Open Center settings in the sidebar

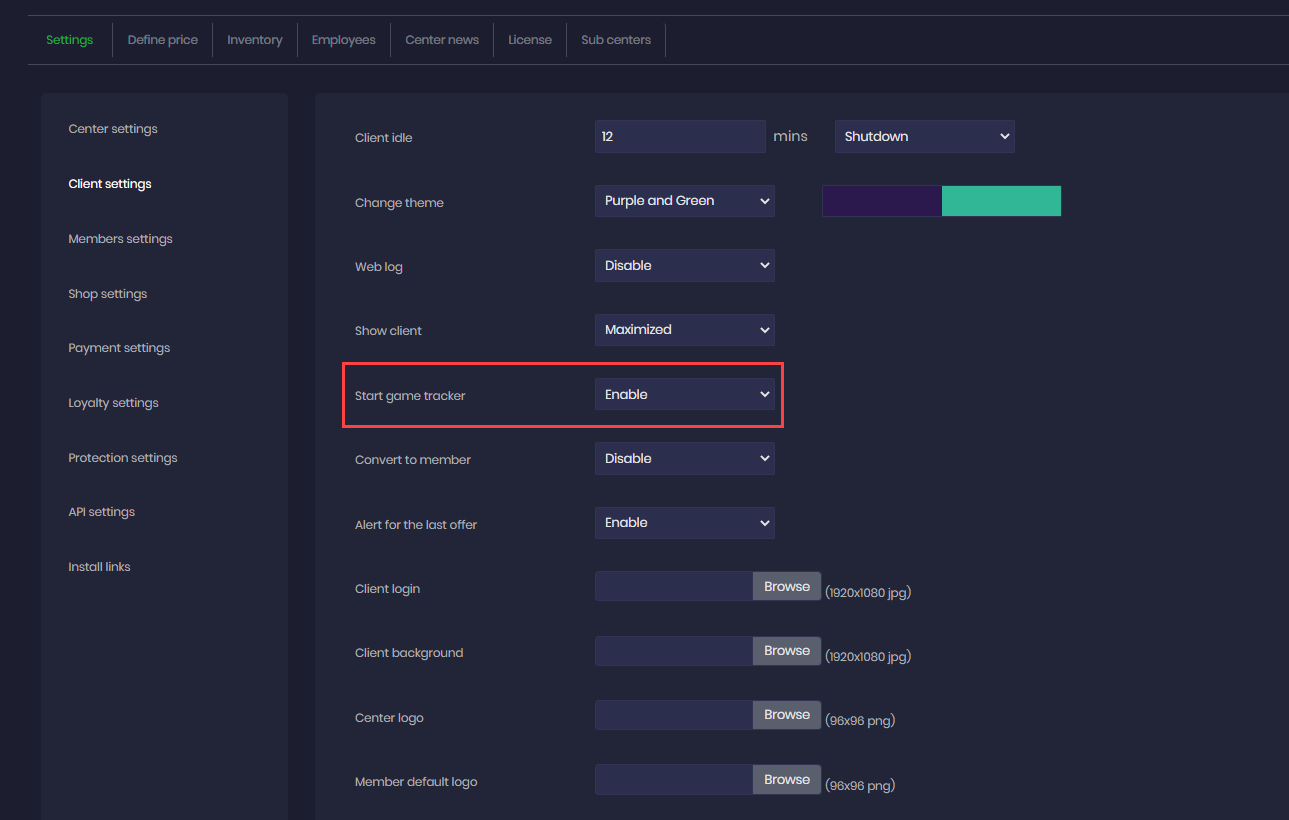tap(113, 129)
